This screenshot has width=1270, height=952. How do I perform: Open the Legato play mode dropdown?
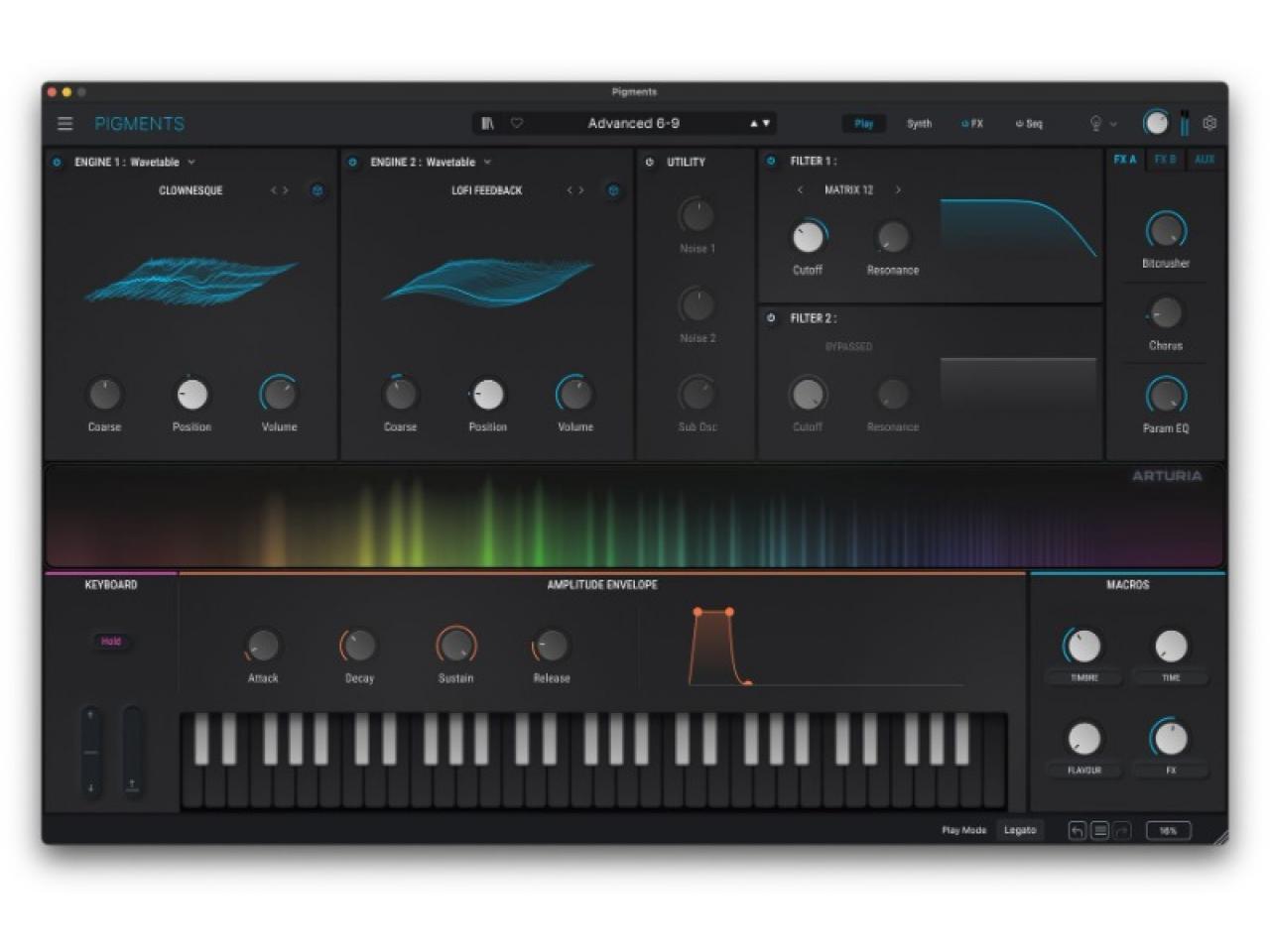pyautogui.click(x=1020, y=830)
